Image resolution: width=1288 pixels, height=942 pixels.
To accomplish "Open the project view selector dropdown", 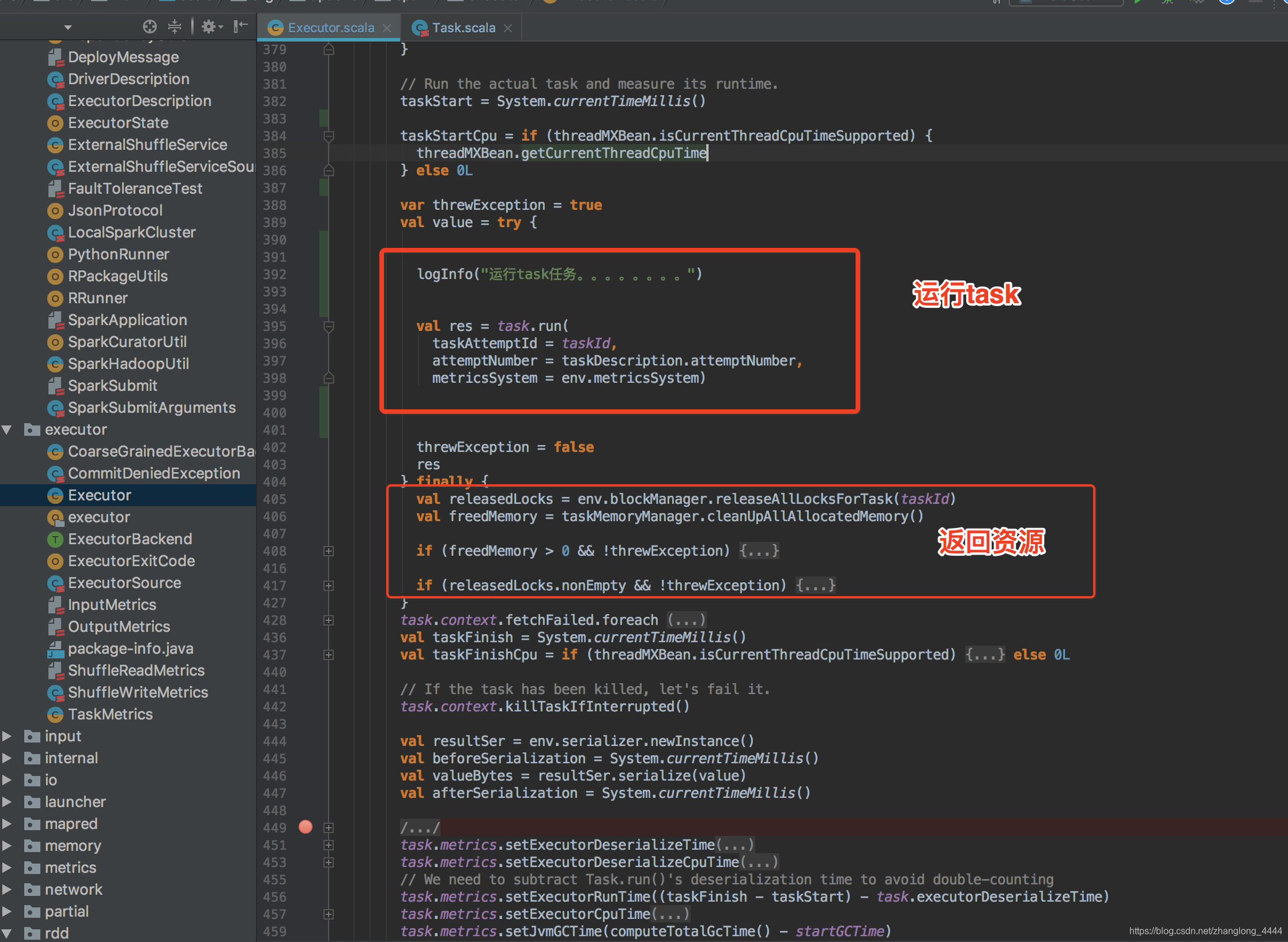I will [x=67, y=27].
